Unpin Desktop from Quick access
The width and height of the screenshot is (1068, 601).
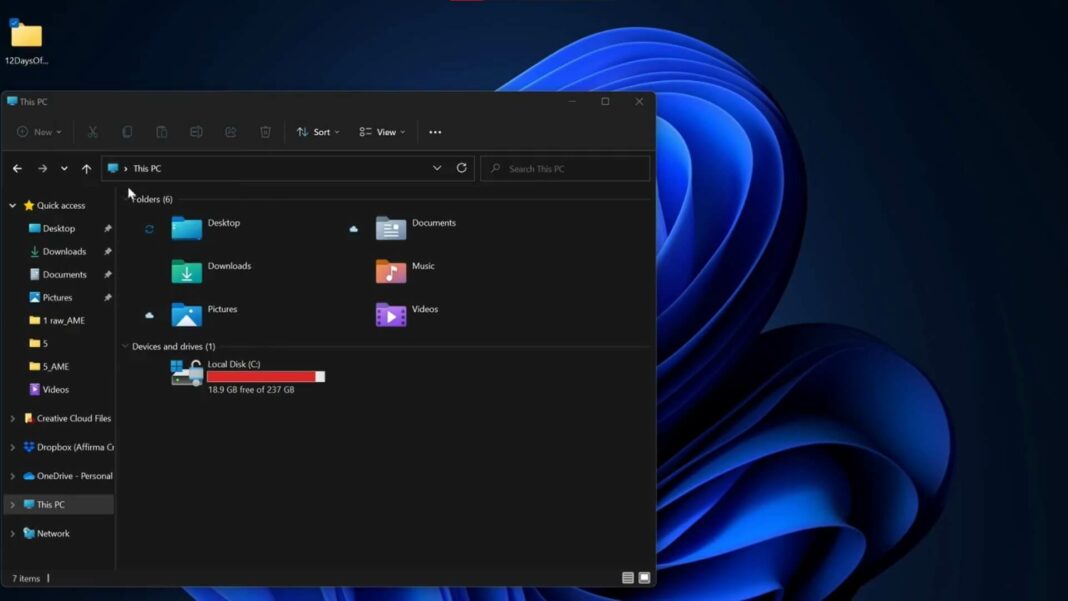pyautogui.click(x=108, y=228)
